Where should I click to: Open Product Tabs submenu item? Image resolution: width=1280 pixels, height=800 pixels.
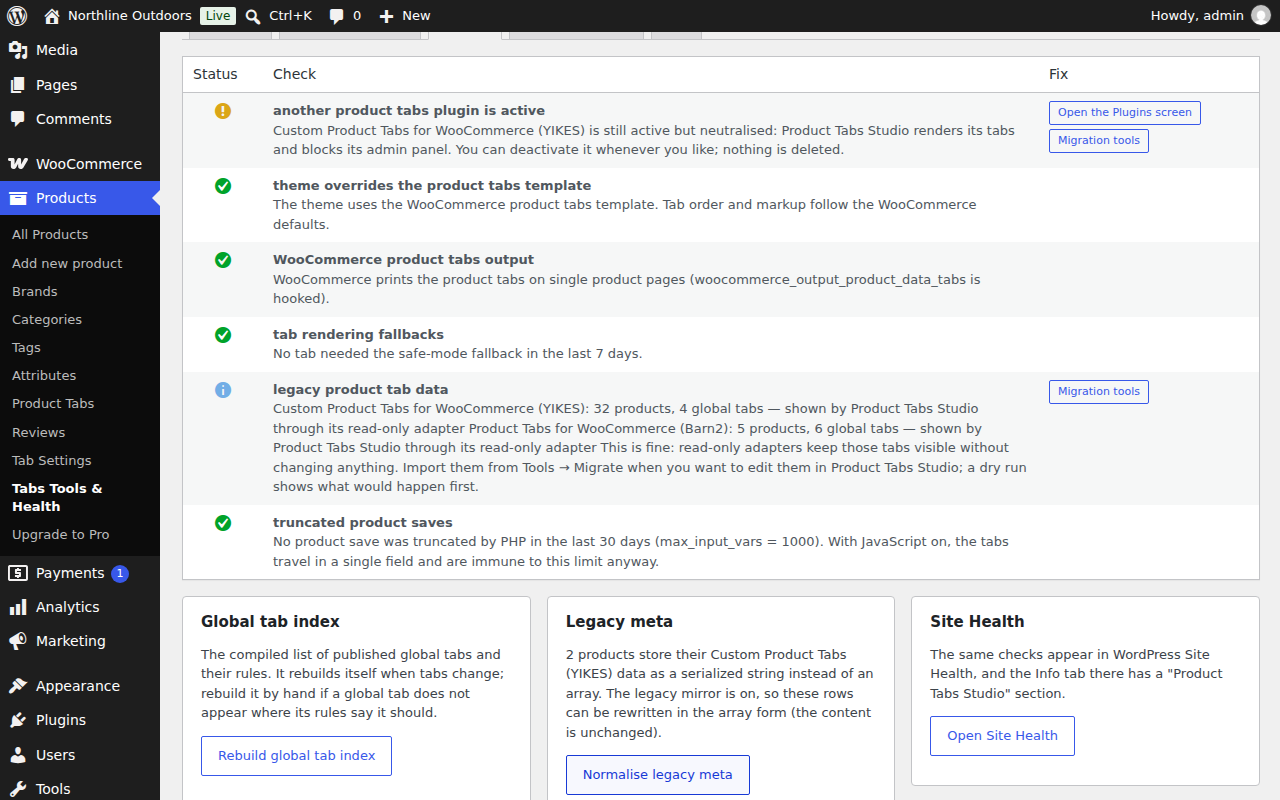point(53,404)
